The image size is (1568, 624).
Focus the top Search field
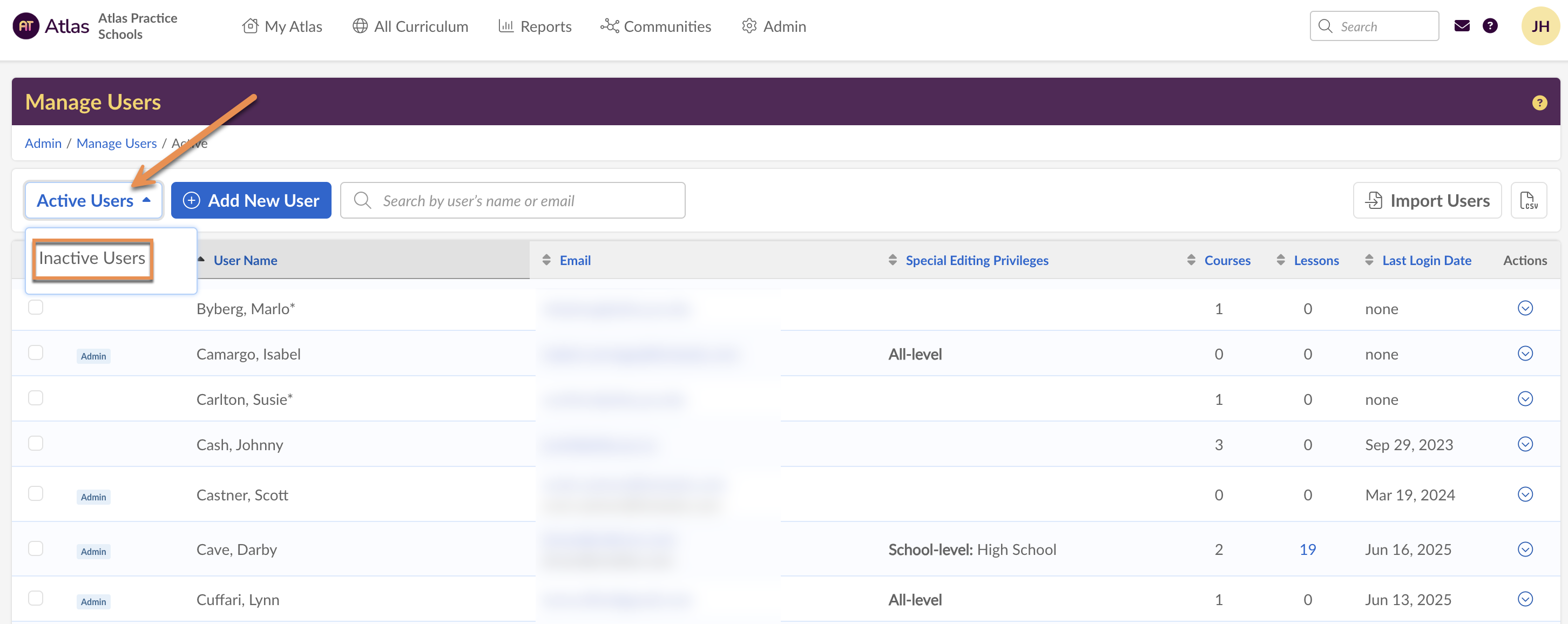tap(1375, 26)
